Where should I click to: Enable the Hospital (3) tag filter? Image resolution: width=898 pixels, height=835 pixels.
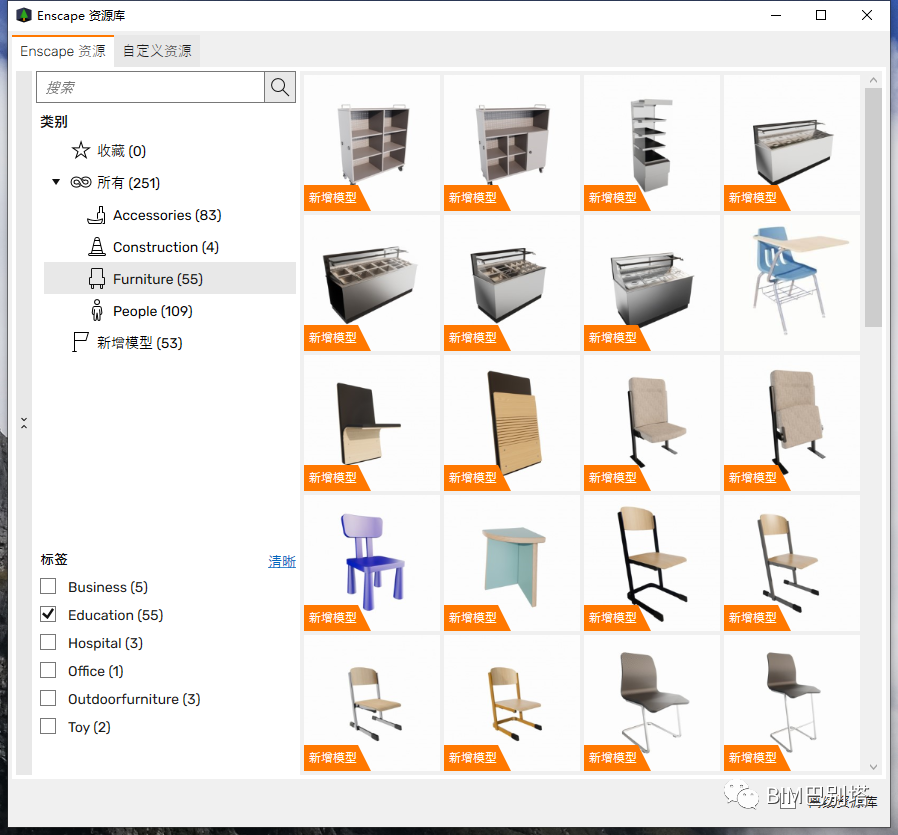coord(48,643)
